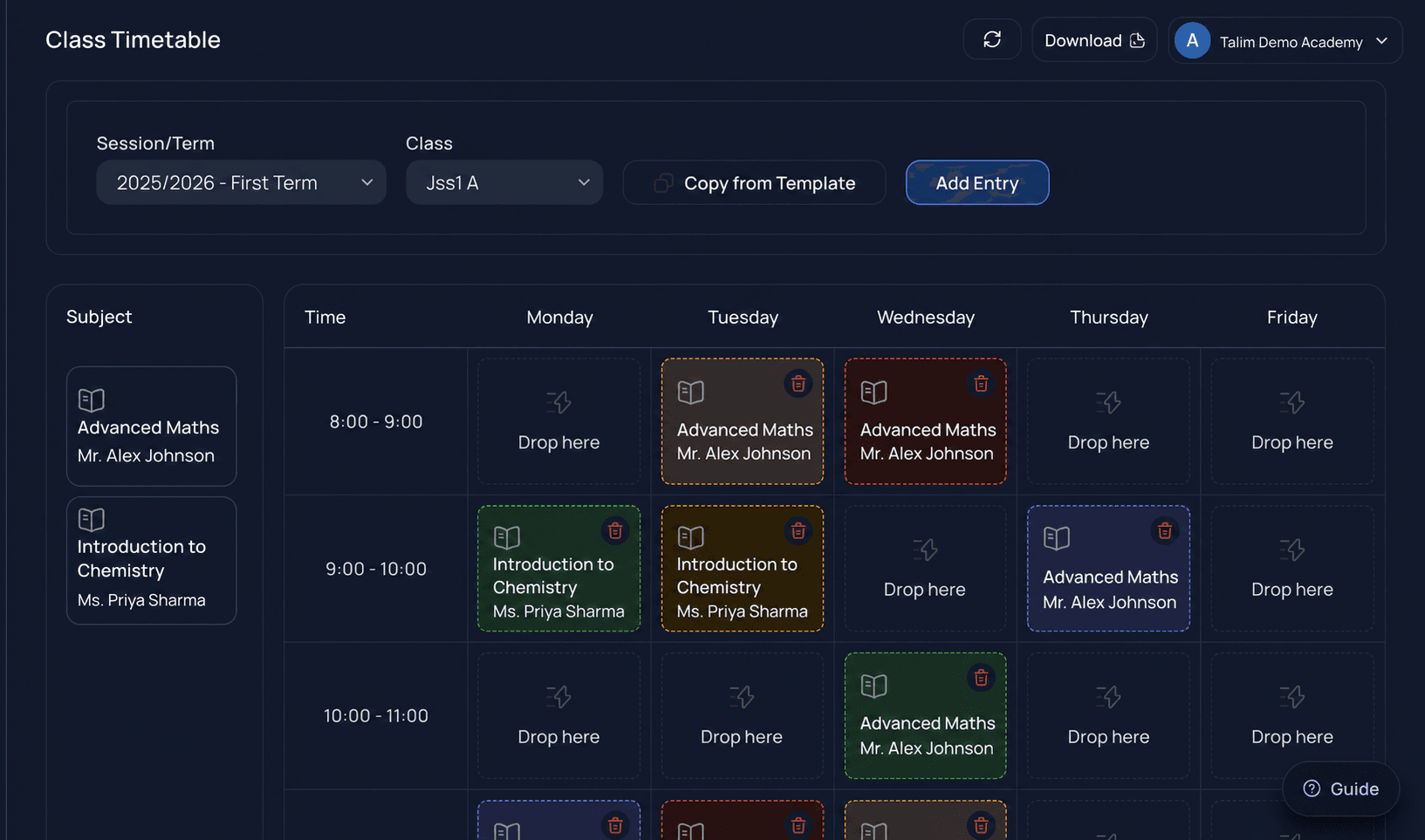Viewport: 1425px width, 840px height.
Task: Click the Wednesday column header
Action: click(x=926, y=318)
